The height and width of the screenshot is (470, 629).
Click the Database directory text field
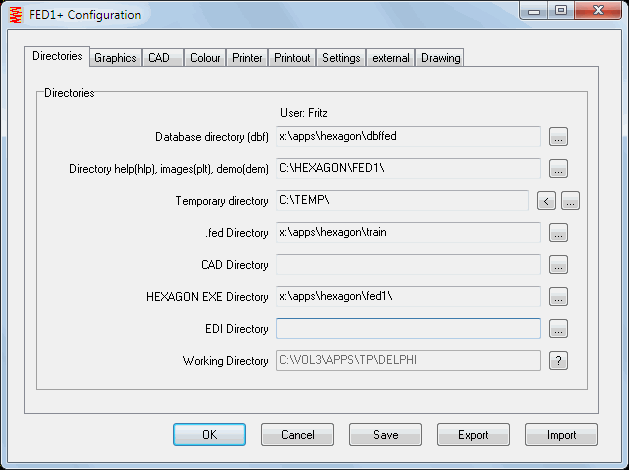(408, 136)
